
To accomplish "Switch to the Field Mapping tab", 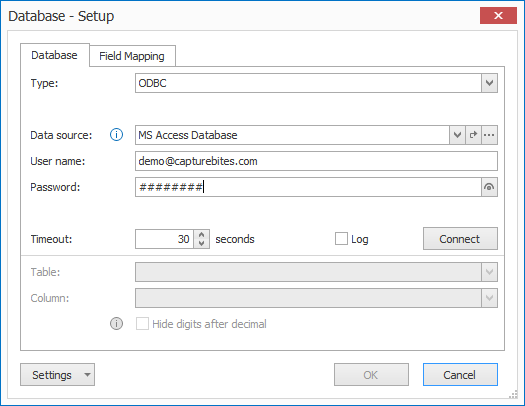I will 132,56.
